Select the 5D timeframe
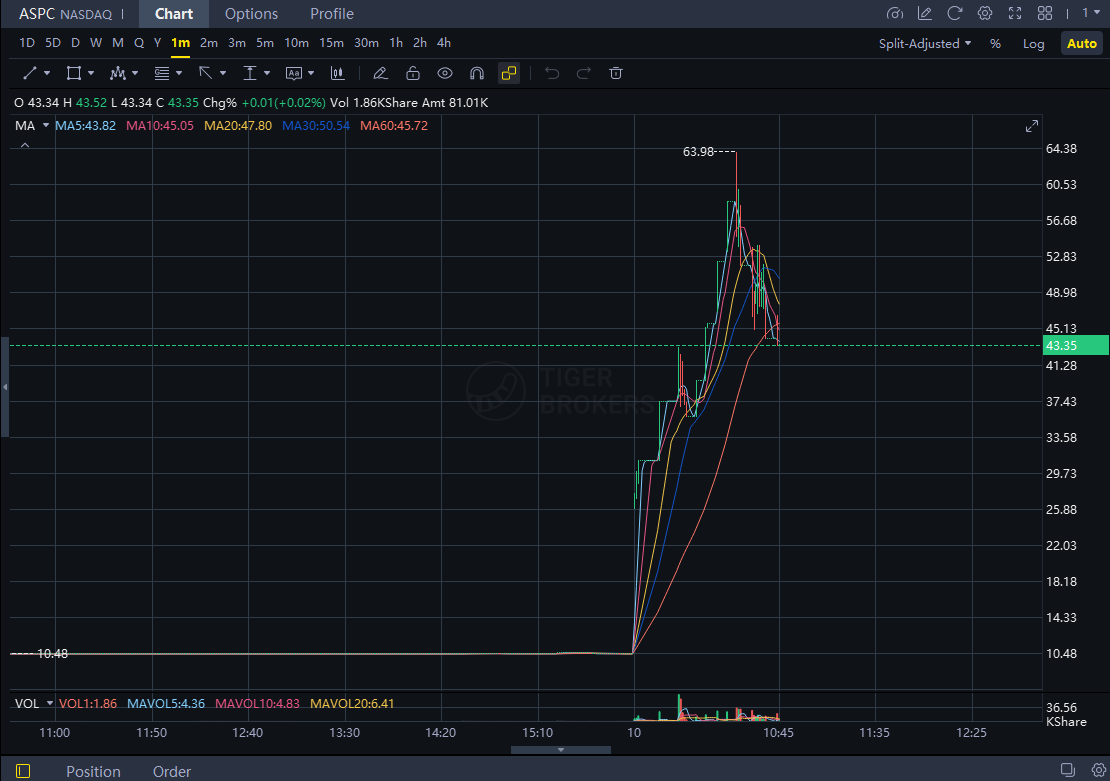The image size is (1110, 781). point(53,43)
